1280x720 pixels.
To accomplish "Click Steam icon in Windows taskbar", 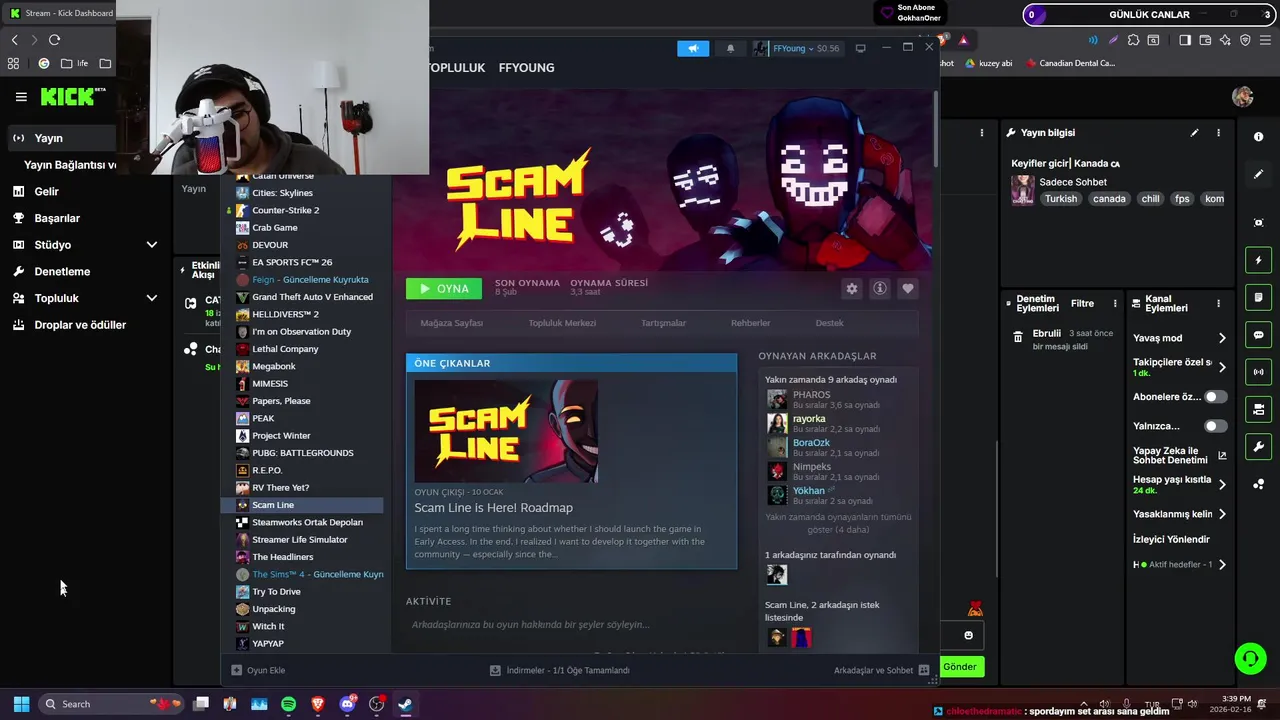I will point(406,704).
